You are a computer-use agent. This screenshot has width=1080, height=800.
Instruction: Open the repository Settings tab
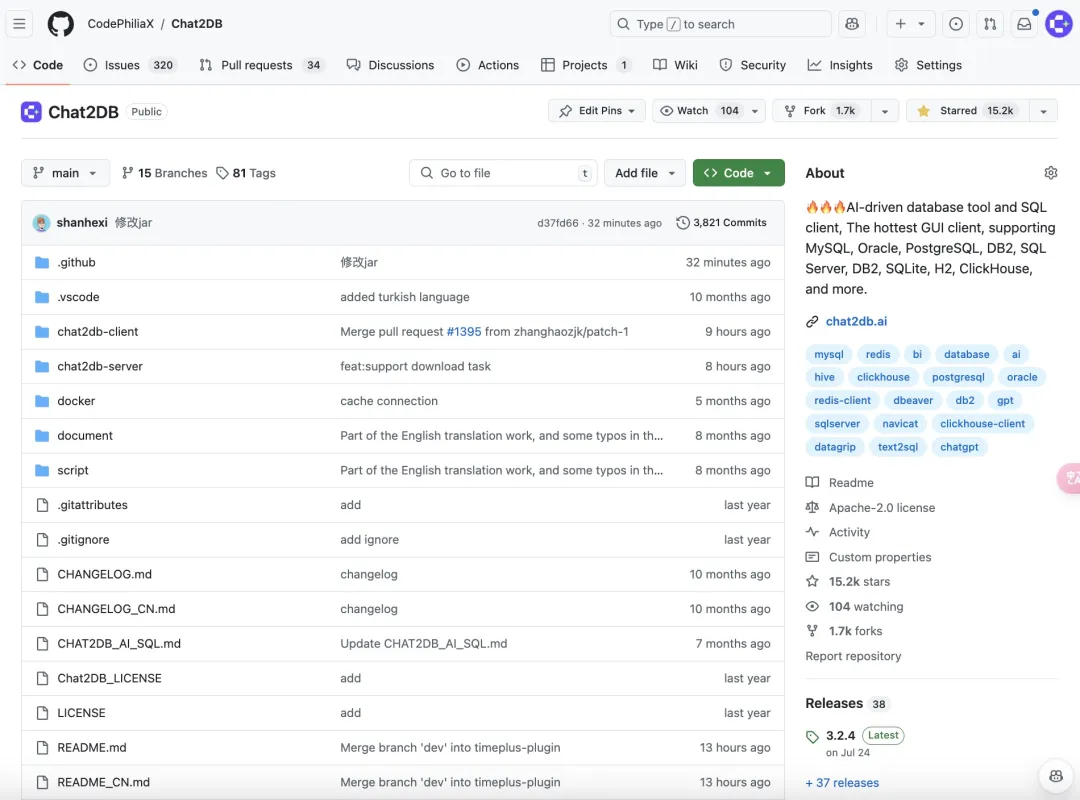(928, 65)
